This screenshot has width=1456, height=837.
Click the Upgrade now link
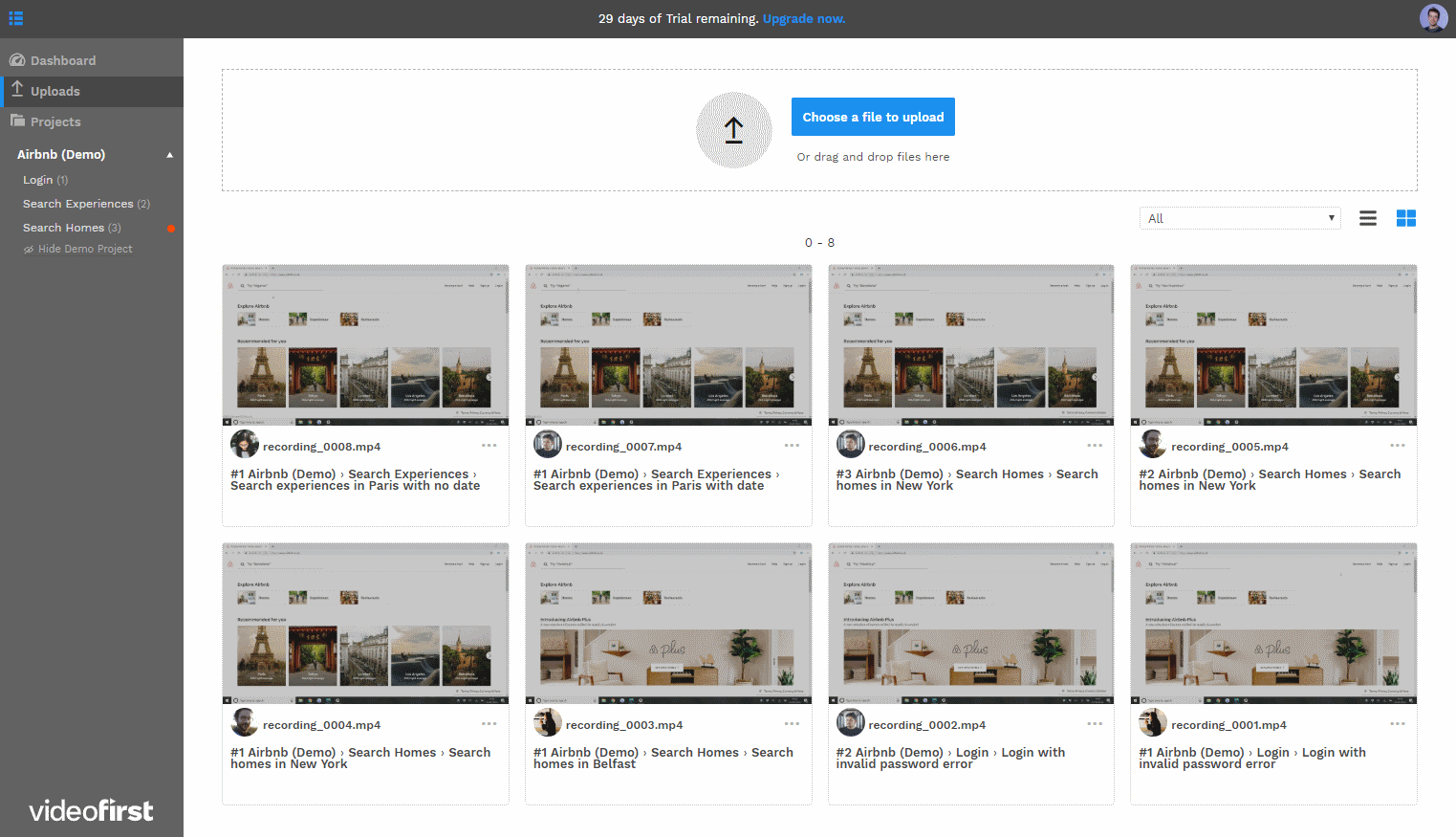coord(804,18)
